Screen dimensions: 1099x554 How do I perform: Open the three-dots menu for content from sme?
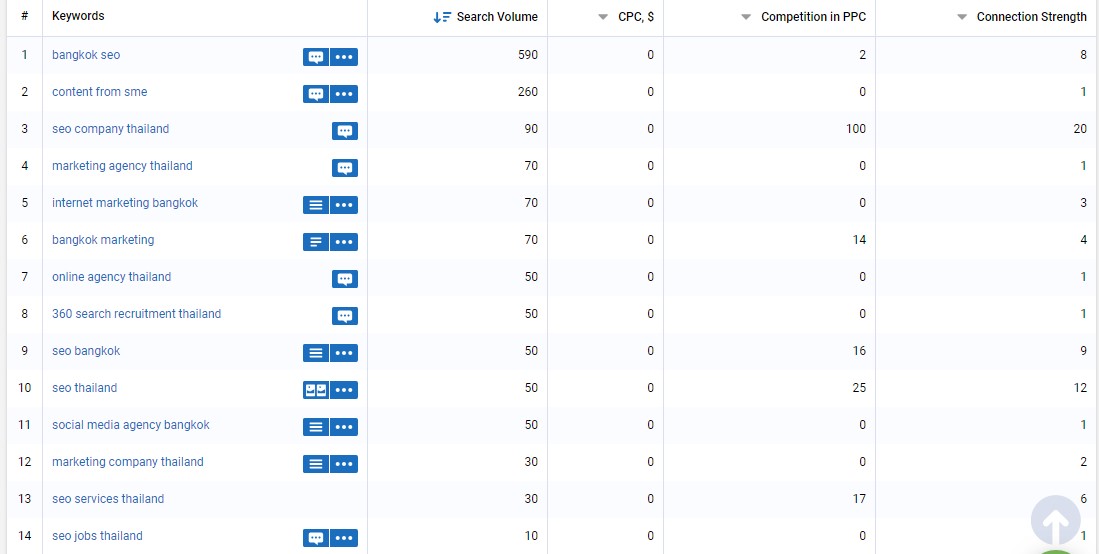[x=343, y=94]
